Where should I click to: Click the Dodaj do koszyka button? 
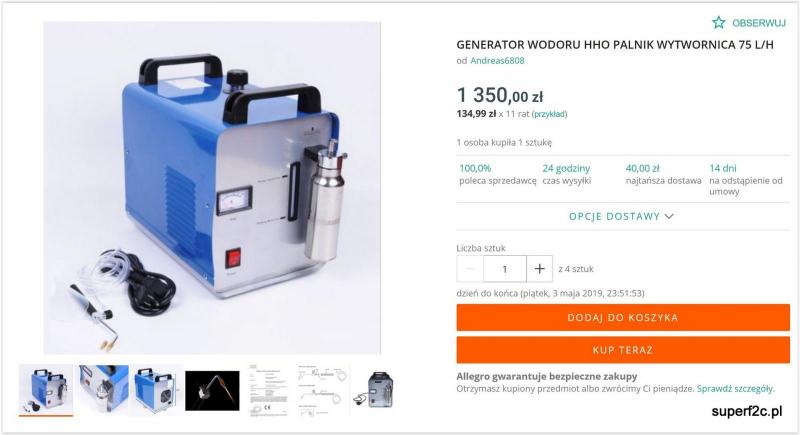click(x=623, y=317)
